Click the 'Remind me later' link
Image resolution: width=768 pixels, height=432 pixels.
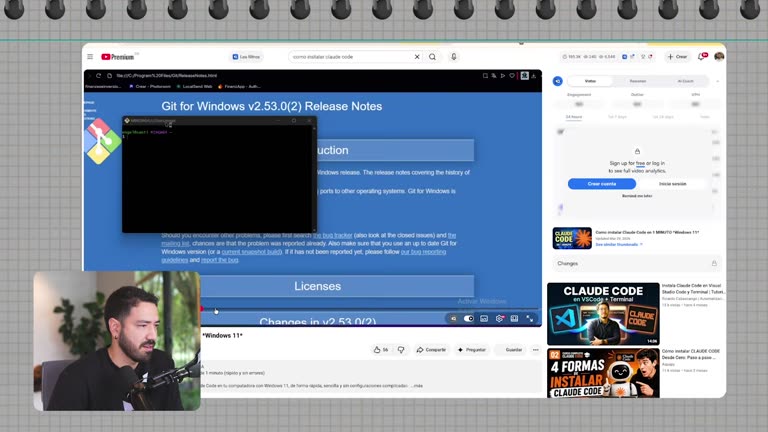(x=637, y=196)
